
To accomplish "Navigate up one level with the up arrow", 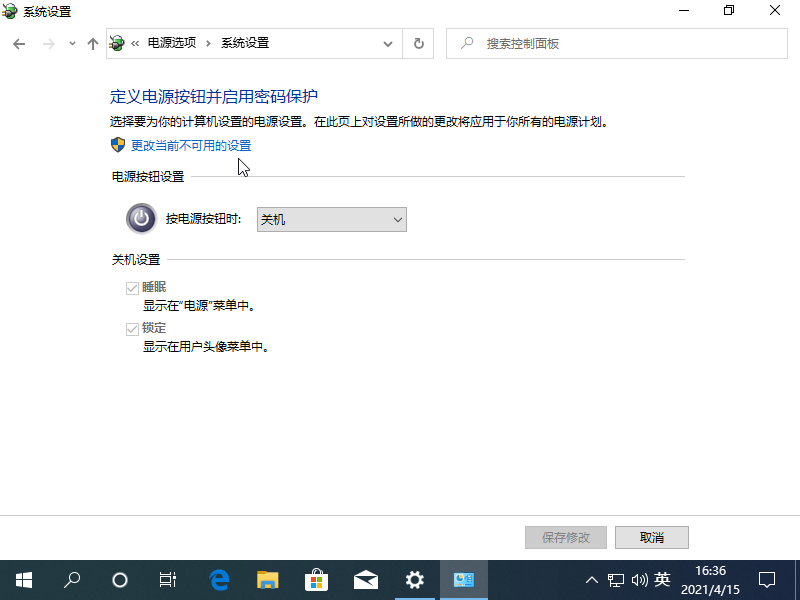I will pyautogui.click(x=92, y=43).
